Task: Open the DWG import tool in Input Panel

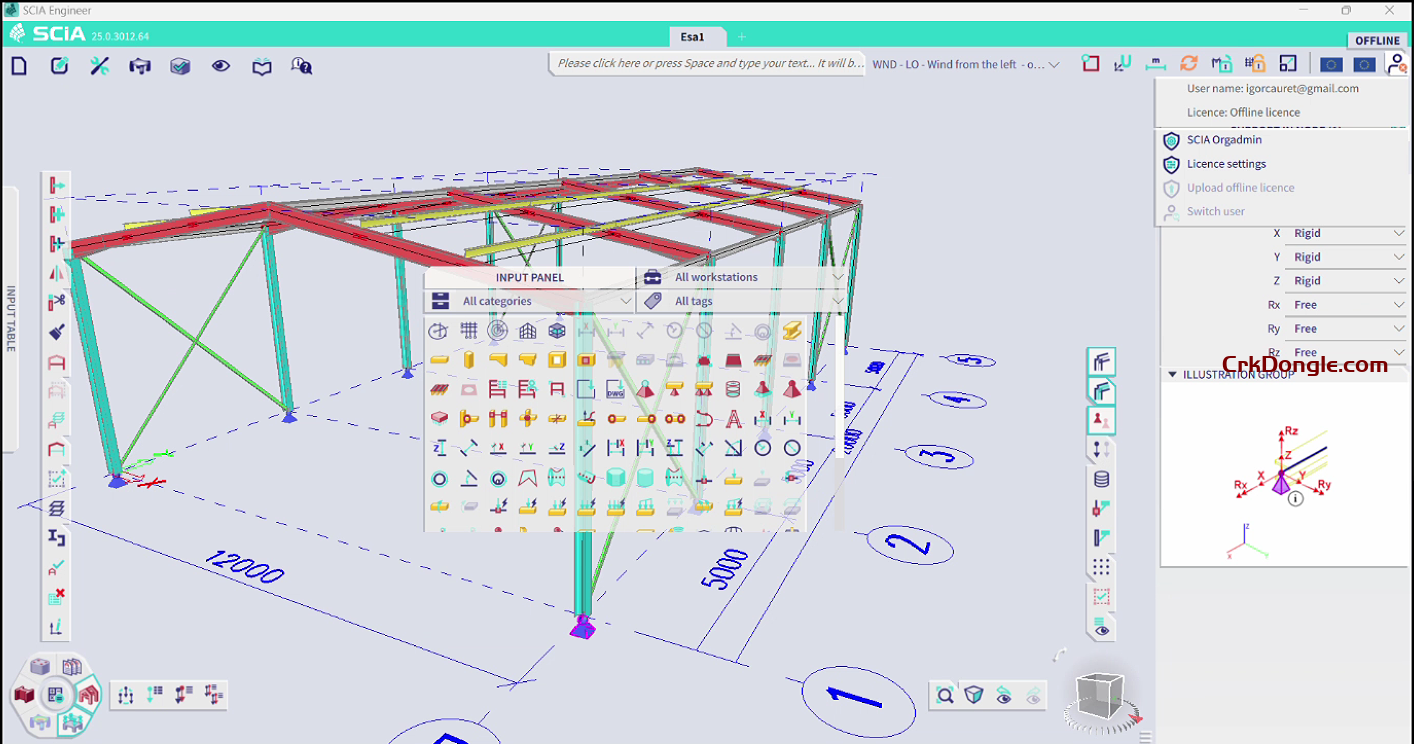Action: pyautogui.click(x=615, y=388)
